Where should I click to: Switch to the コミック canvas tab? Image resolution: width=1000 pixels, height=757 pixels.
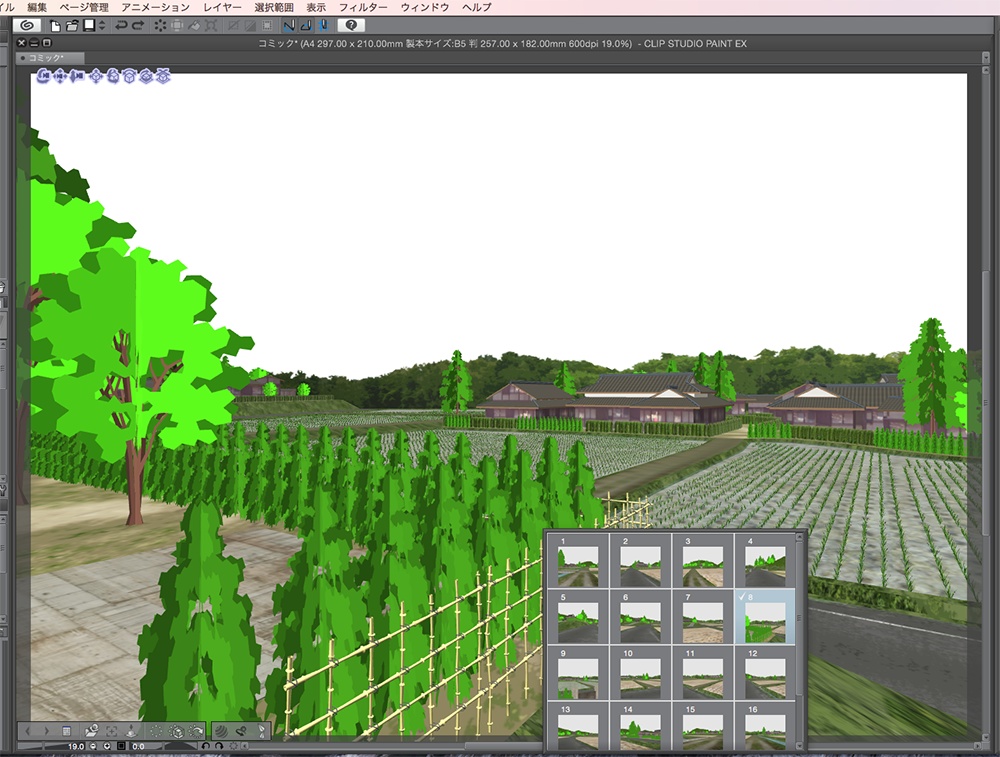click(x=45, y=57)
